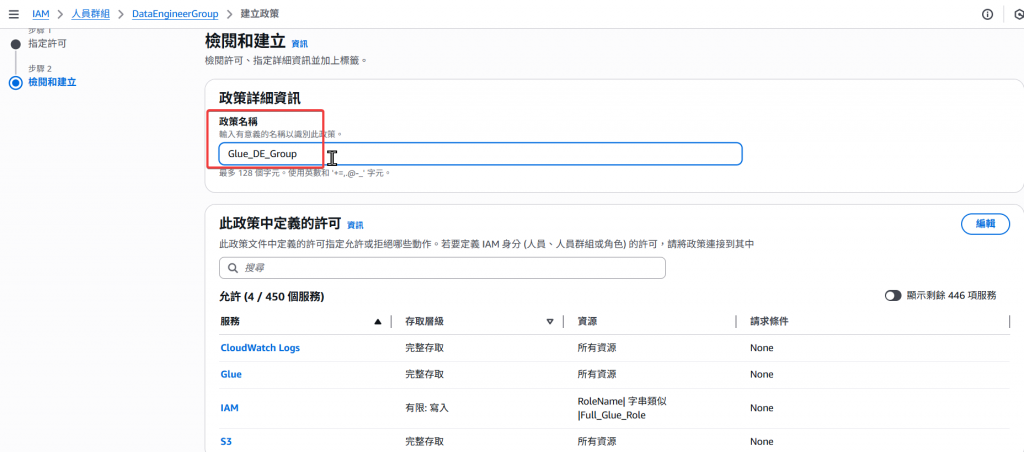Click 請求條件 column header
The width and height of the screenshot is (1024, 452).
click(770, 321)
